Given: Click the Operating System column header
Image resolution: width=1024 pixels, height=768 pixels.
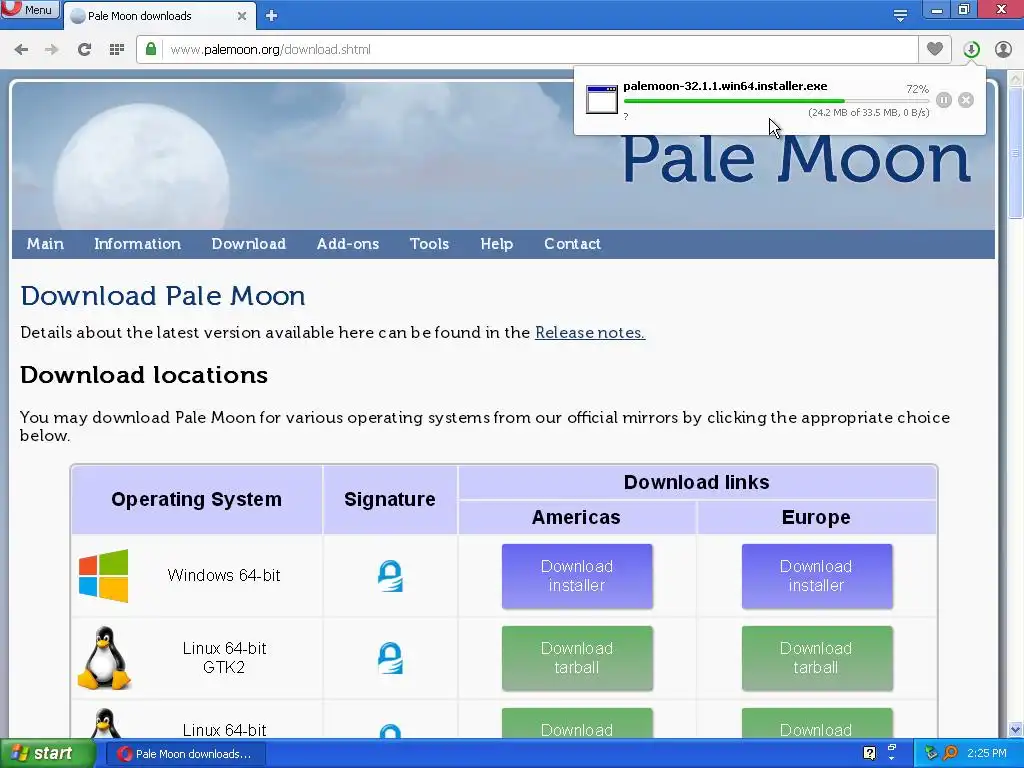Looking at the screenshot, I should click(x=197, y=500).
